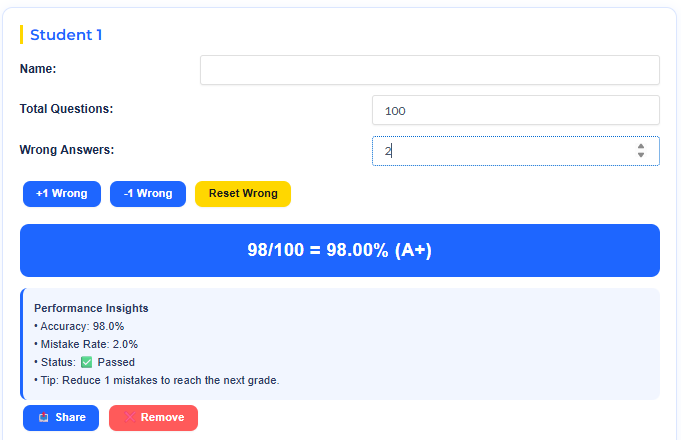The image size is (681, 440).
Task: Focus the Name input field
Action: tap(430, 70)
